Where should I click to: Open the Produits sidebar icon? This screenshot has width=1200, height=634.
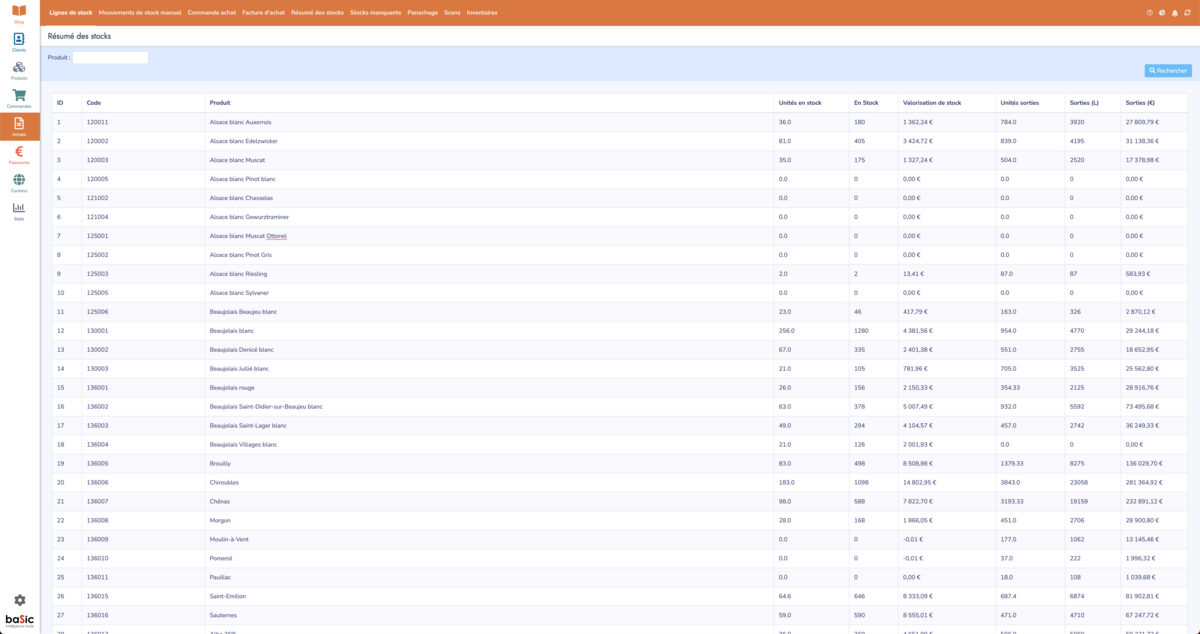(19, 69)
